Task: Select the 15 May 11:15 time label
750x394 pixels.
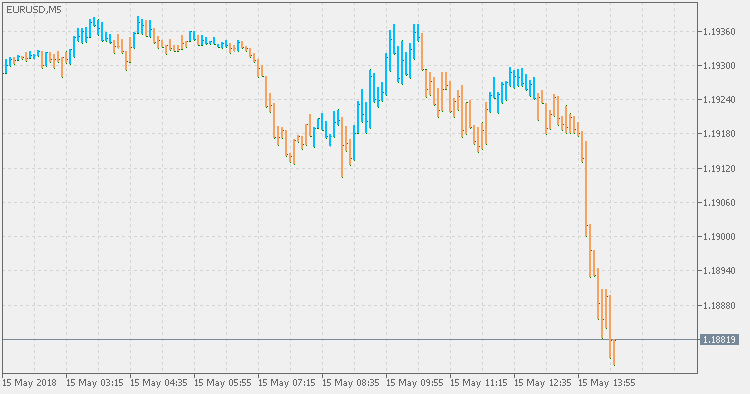Action: [x=479, y=383]
